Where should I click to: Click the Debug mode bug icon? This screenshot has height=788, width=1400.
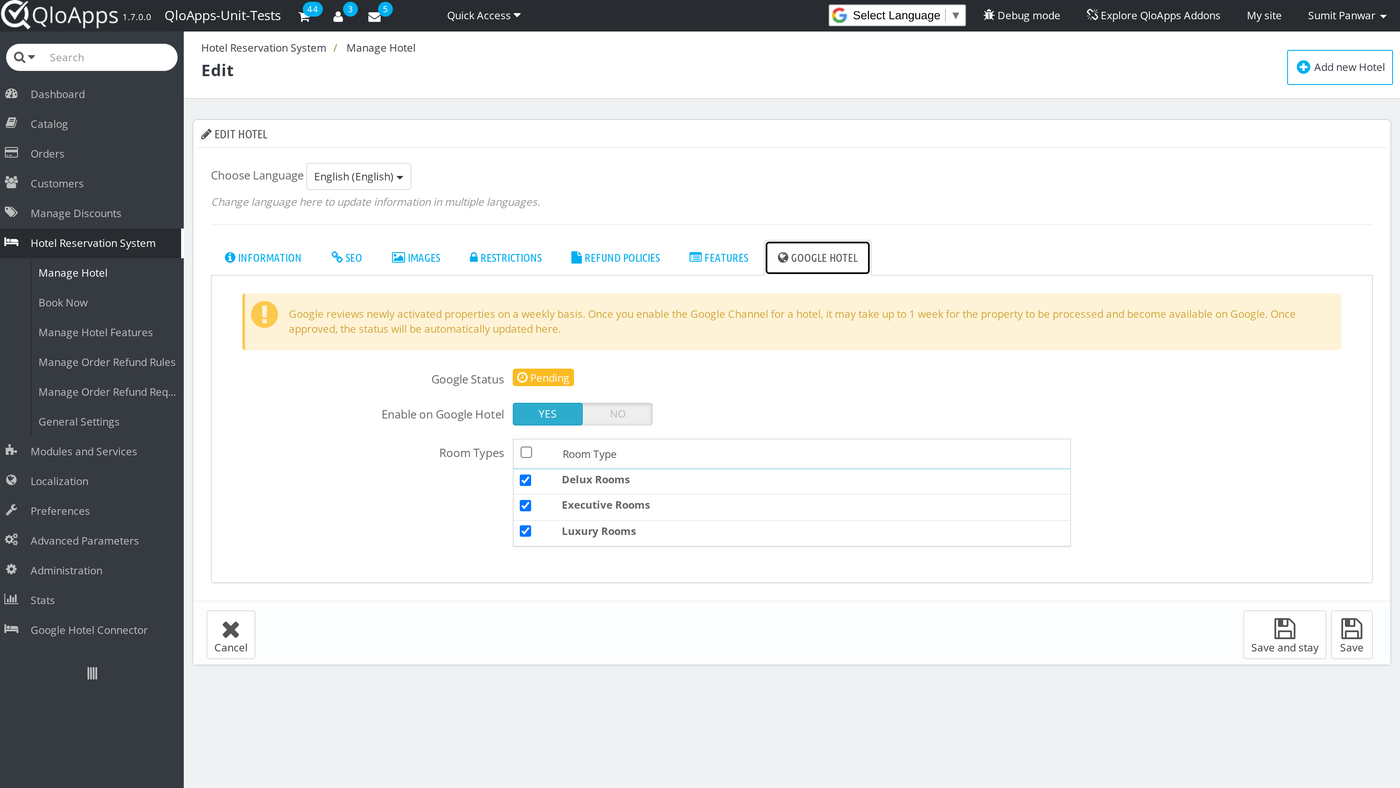click(x=989, y=15)
